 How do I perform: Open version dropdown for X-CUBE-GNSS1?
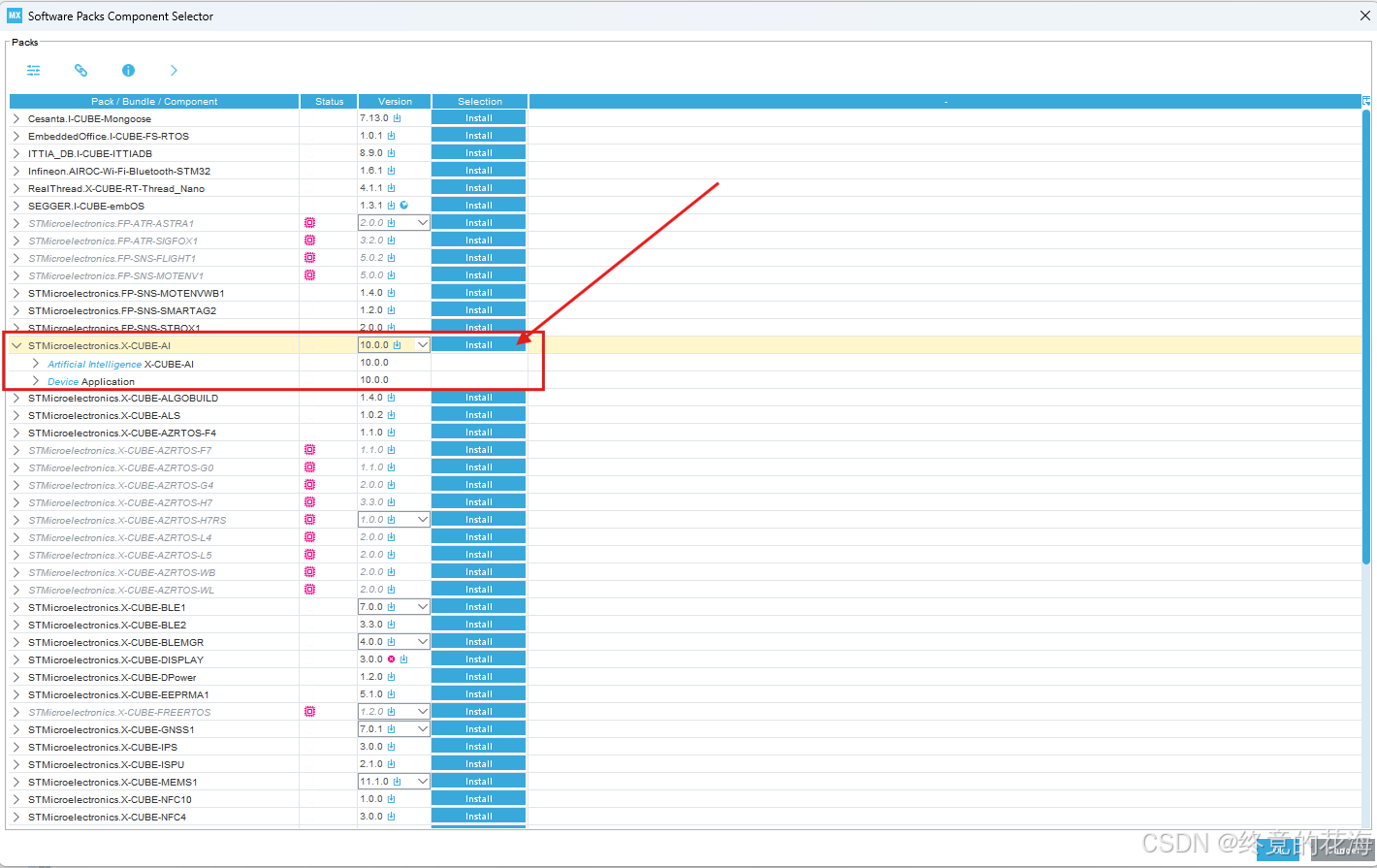[x=423, y=729]
